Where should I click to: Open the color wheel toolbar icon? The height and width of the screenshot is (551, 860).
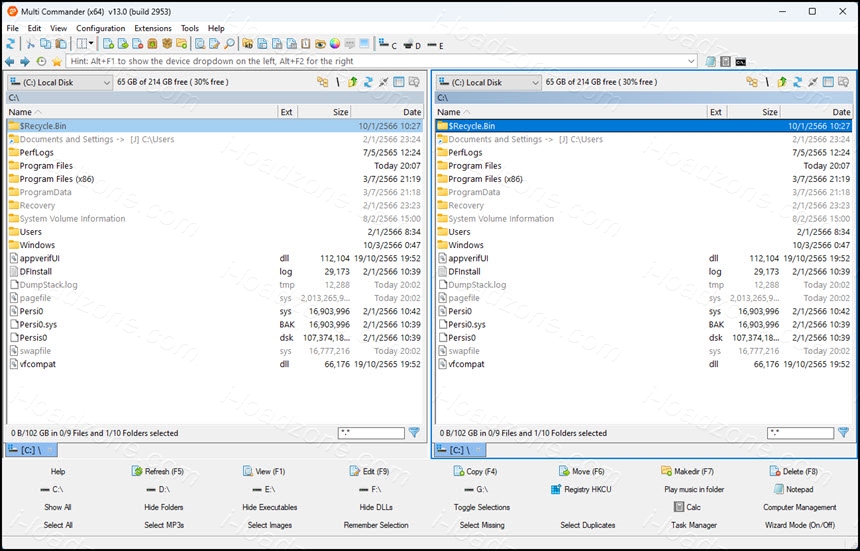click(335, 44)
